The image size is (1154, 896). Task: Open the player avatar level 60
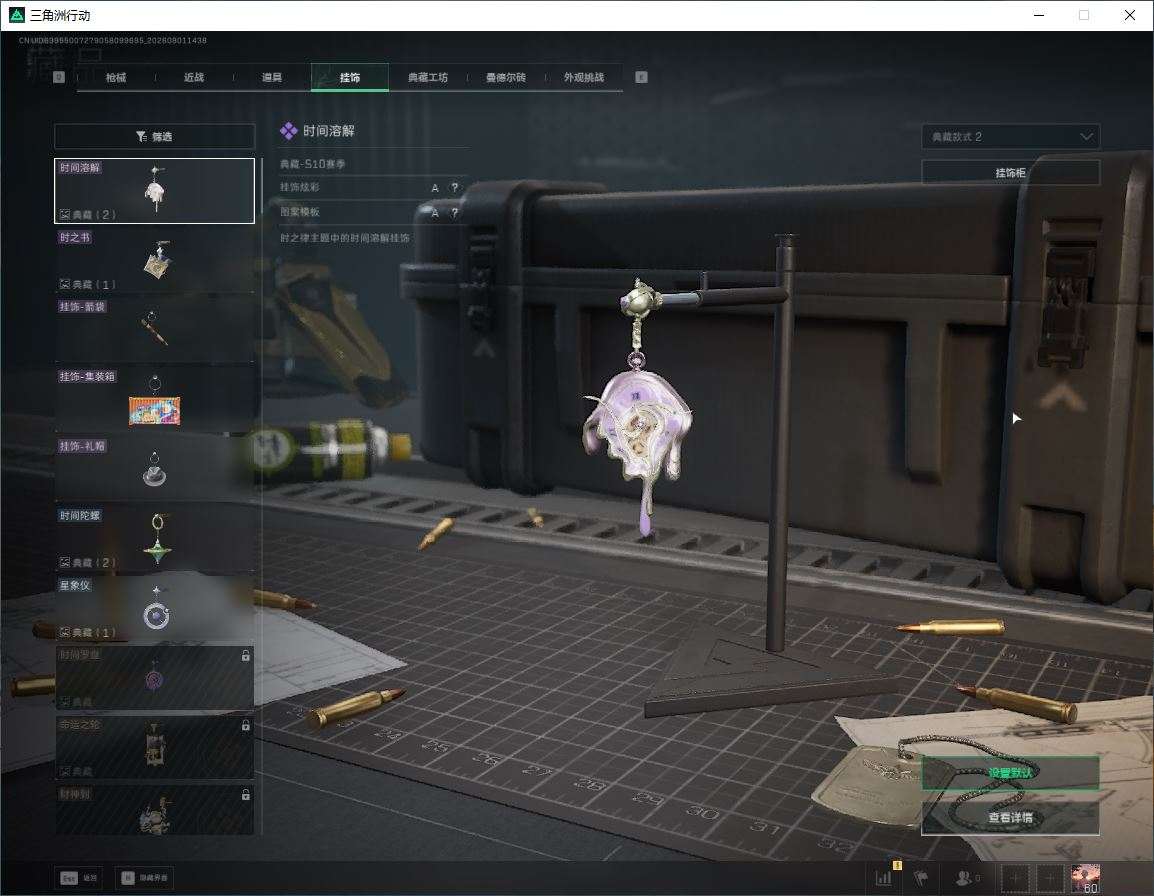(1086, 878)
